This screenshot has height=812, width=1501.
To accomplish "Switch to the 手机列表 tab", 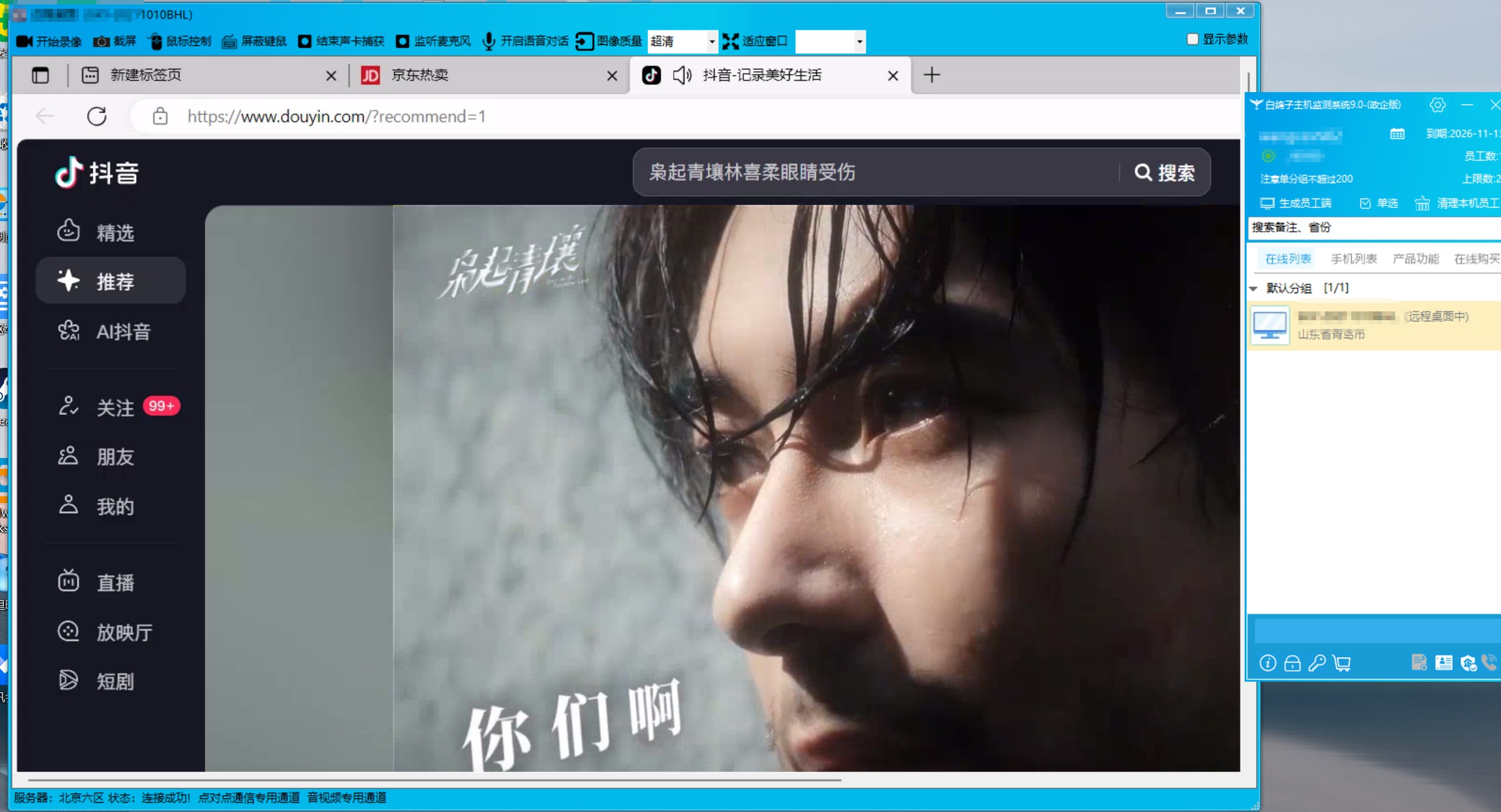I will click(1354, 259).
